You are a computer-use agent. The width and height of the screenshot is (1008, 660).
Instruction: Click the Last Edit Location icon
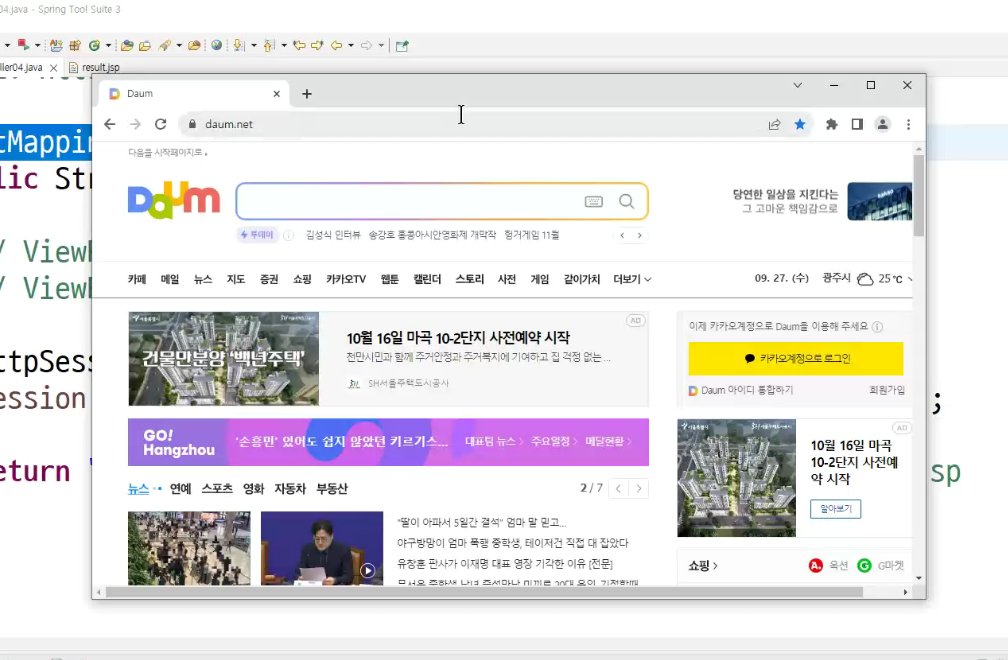299,46
